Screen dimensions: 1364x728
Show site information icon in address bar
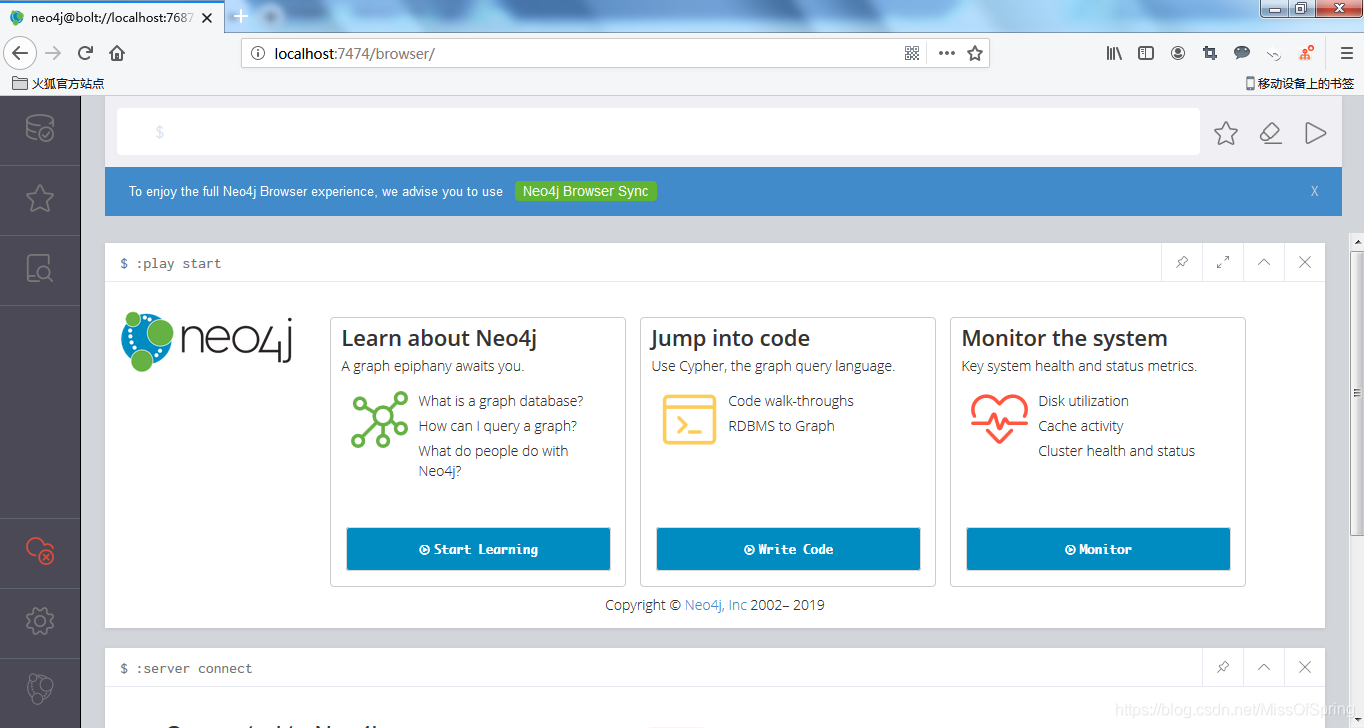pyautogui.click(x=256, y=53)
